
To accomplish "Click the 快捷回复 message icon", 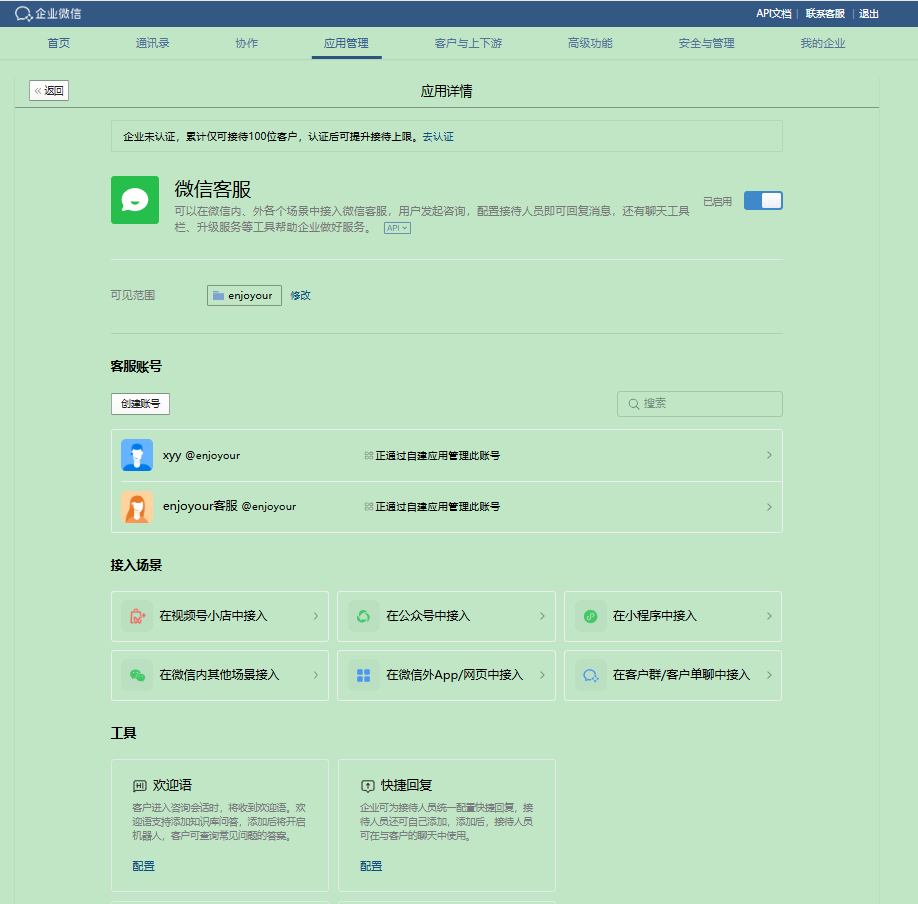I will click(367, 785).
